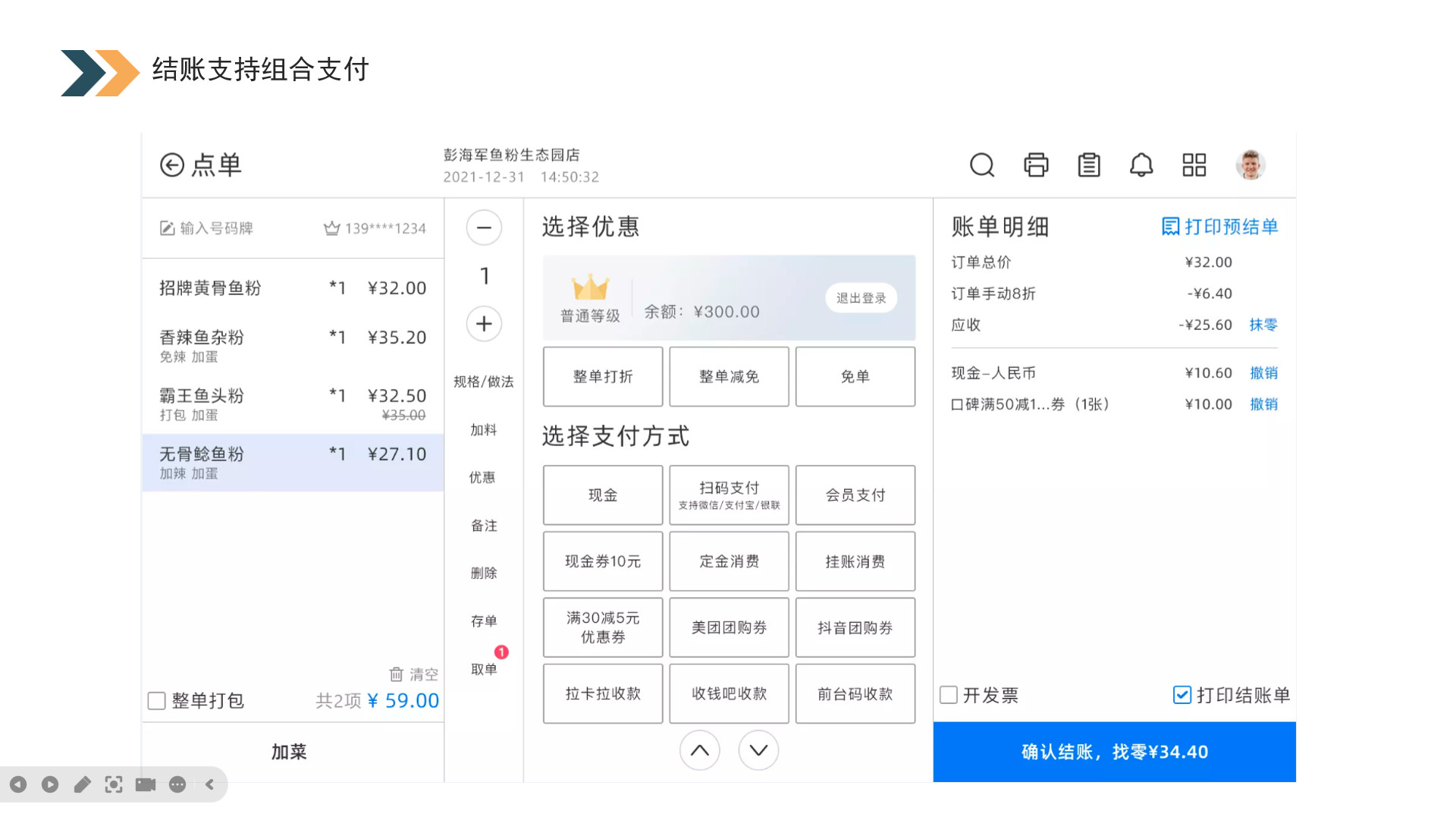Choose 扫码支付 payment method
Image resolution: width=1456 pixels, height=817 pixels.
(x=729, y=495)
